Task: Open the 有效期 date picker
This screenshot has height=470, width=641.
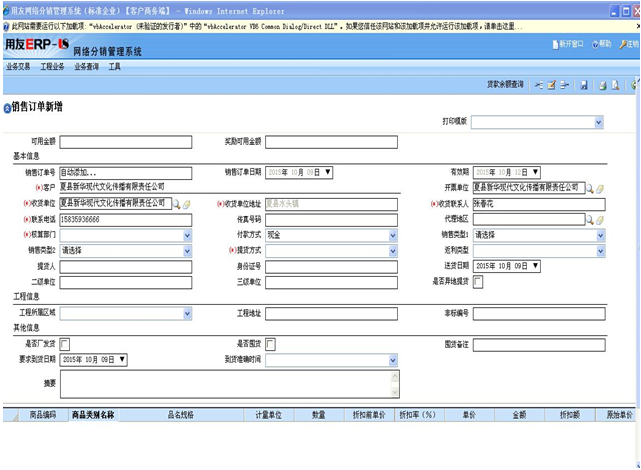Action: point(536,172)
